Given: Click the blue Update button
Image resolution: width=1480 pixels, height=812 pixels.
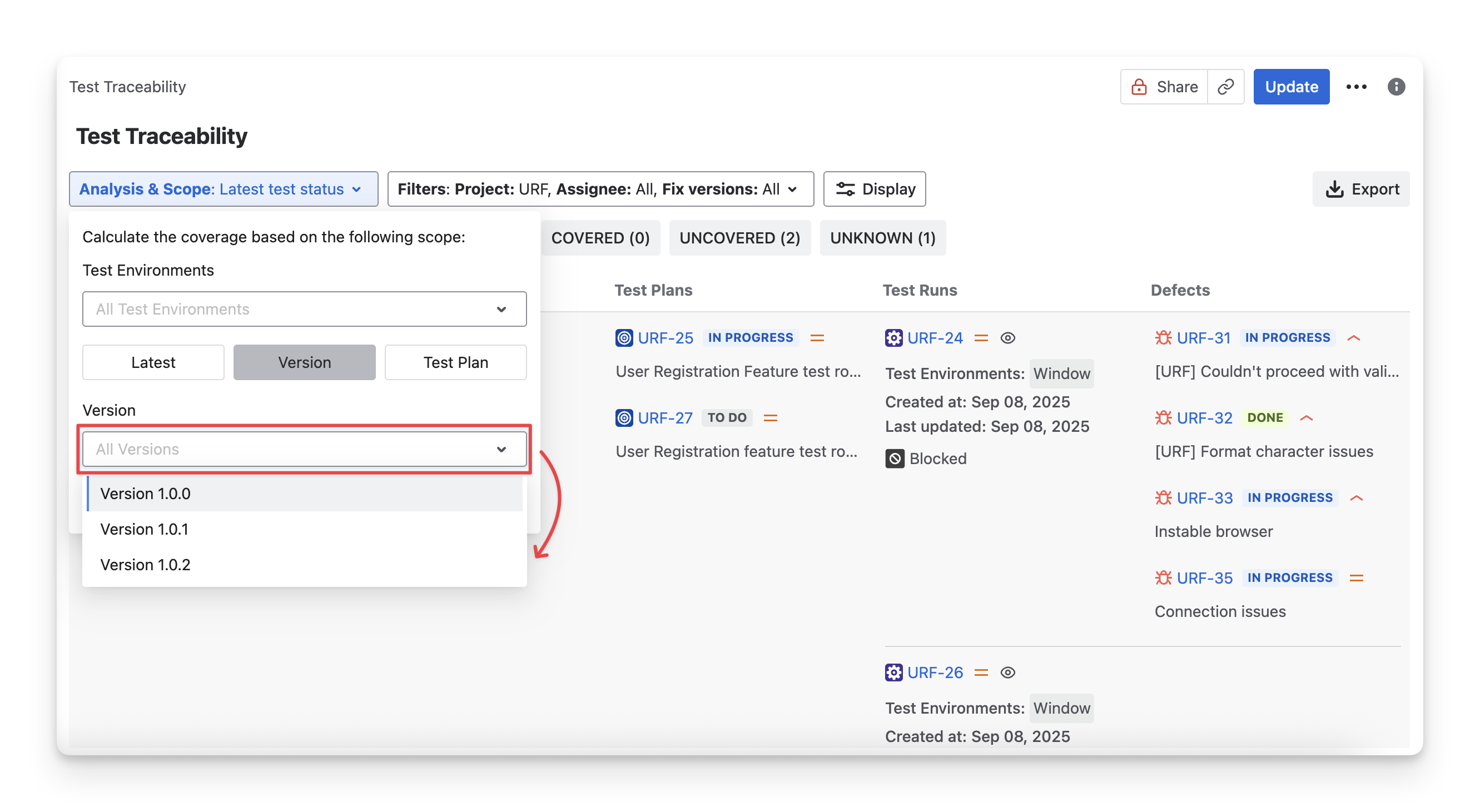Looking at the screenshot, I should [1291, 87].
